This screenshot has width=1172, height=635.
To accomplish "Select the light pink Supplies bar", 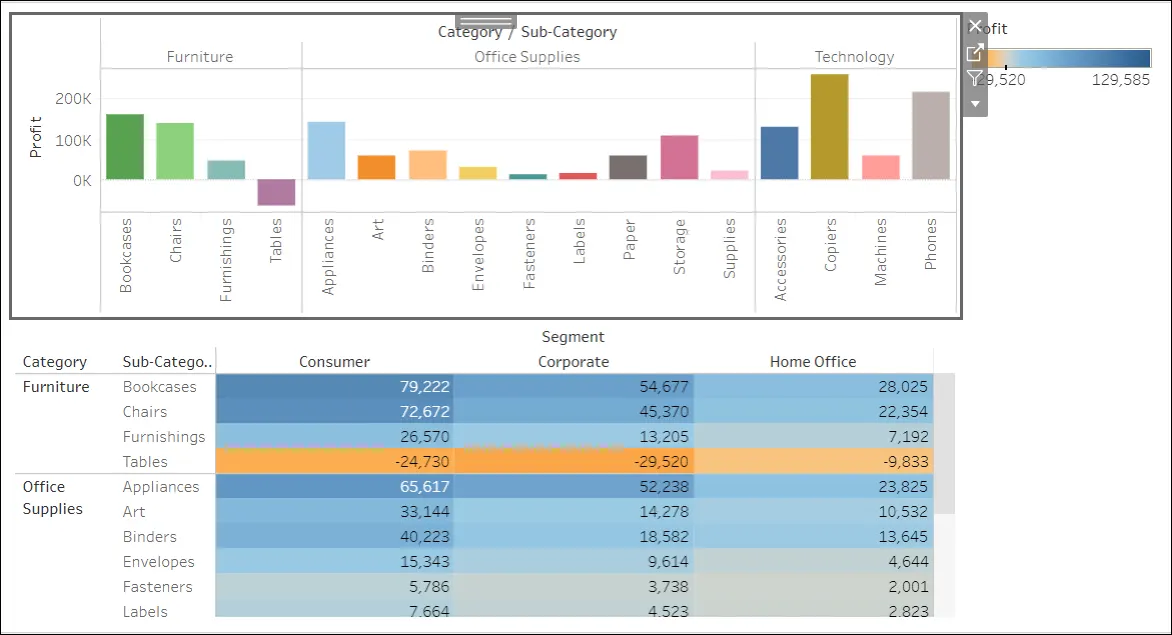I will [730, 175].
